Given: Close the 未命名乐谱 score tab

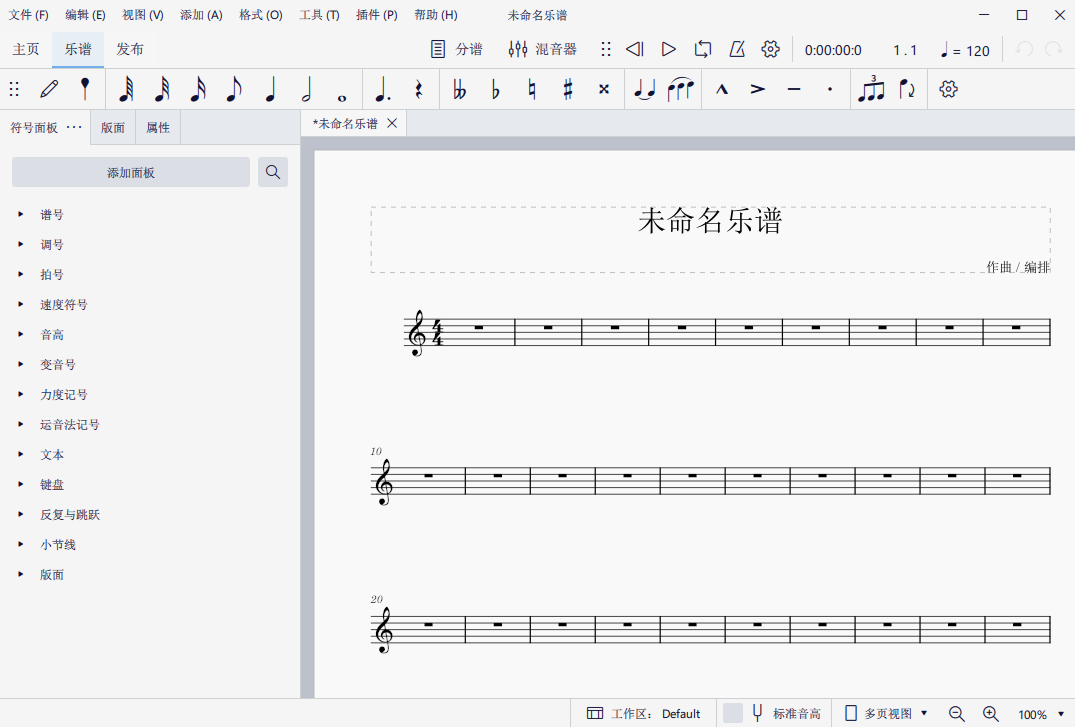Looking at the screenshot, I should [x=392, y=123].
